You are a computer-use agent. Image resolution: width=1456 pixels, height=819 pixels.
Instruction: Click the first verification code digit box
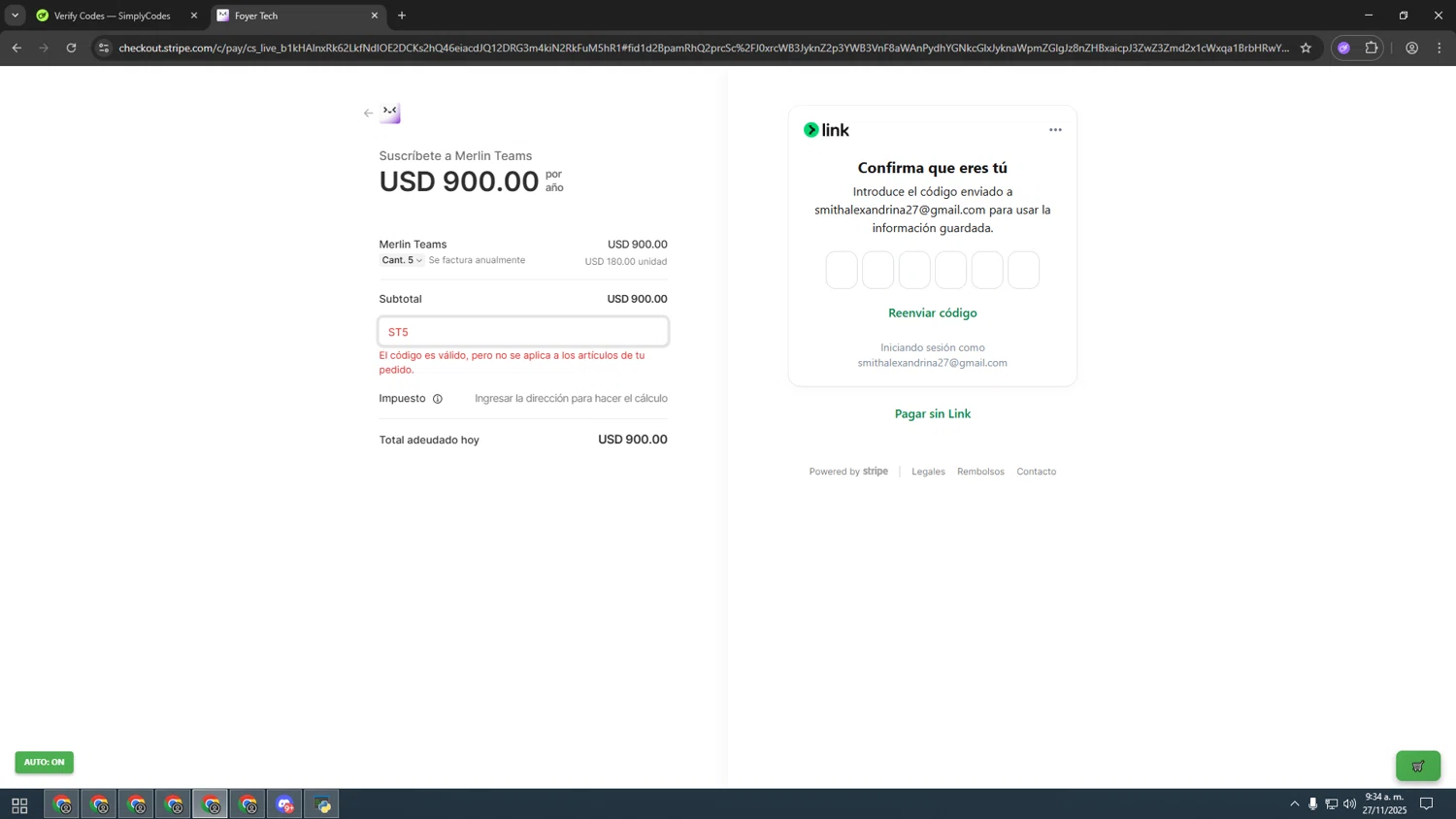coord(842,270)
